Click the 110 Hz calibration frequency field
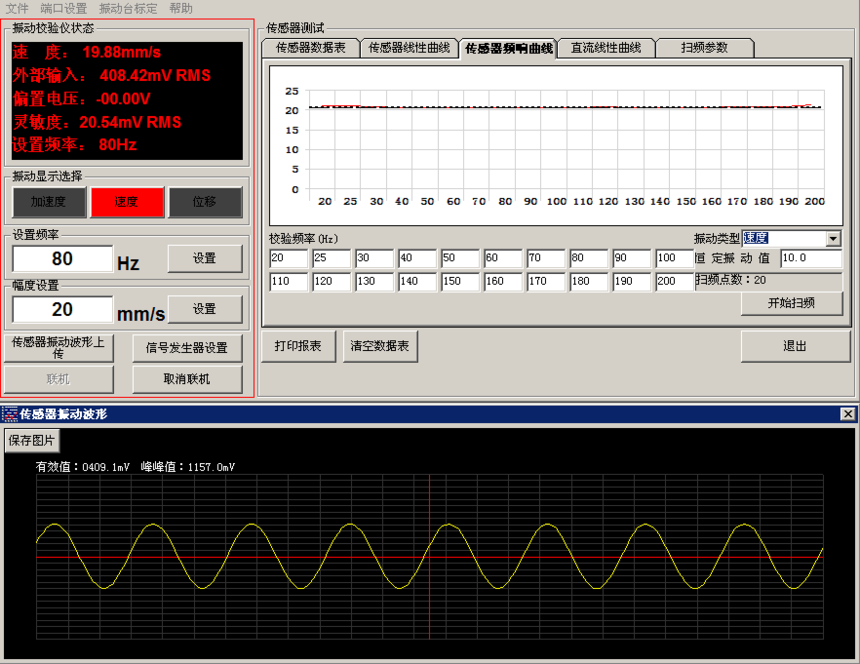Viewport: 860px width, 664px height. 289,282
